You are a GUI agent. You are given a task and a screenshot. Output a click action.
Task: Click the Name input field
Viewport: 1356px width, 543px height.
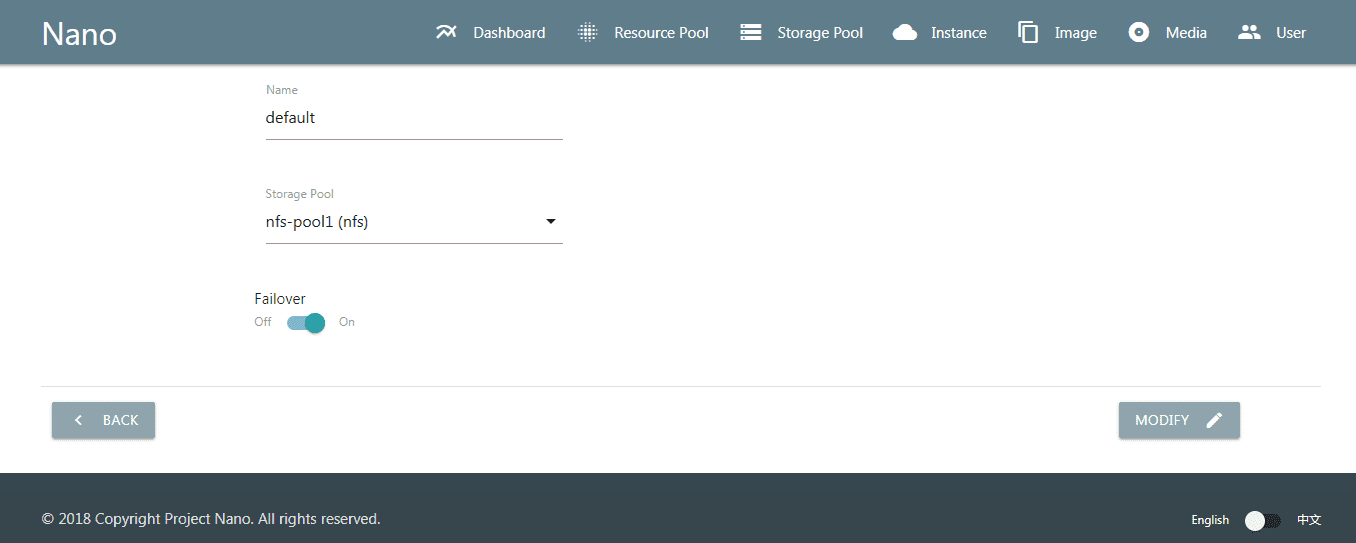pos(414,118)
